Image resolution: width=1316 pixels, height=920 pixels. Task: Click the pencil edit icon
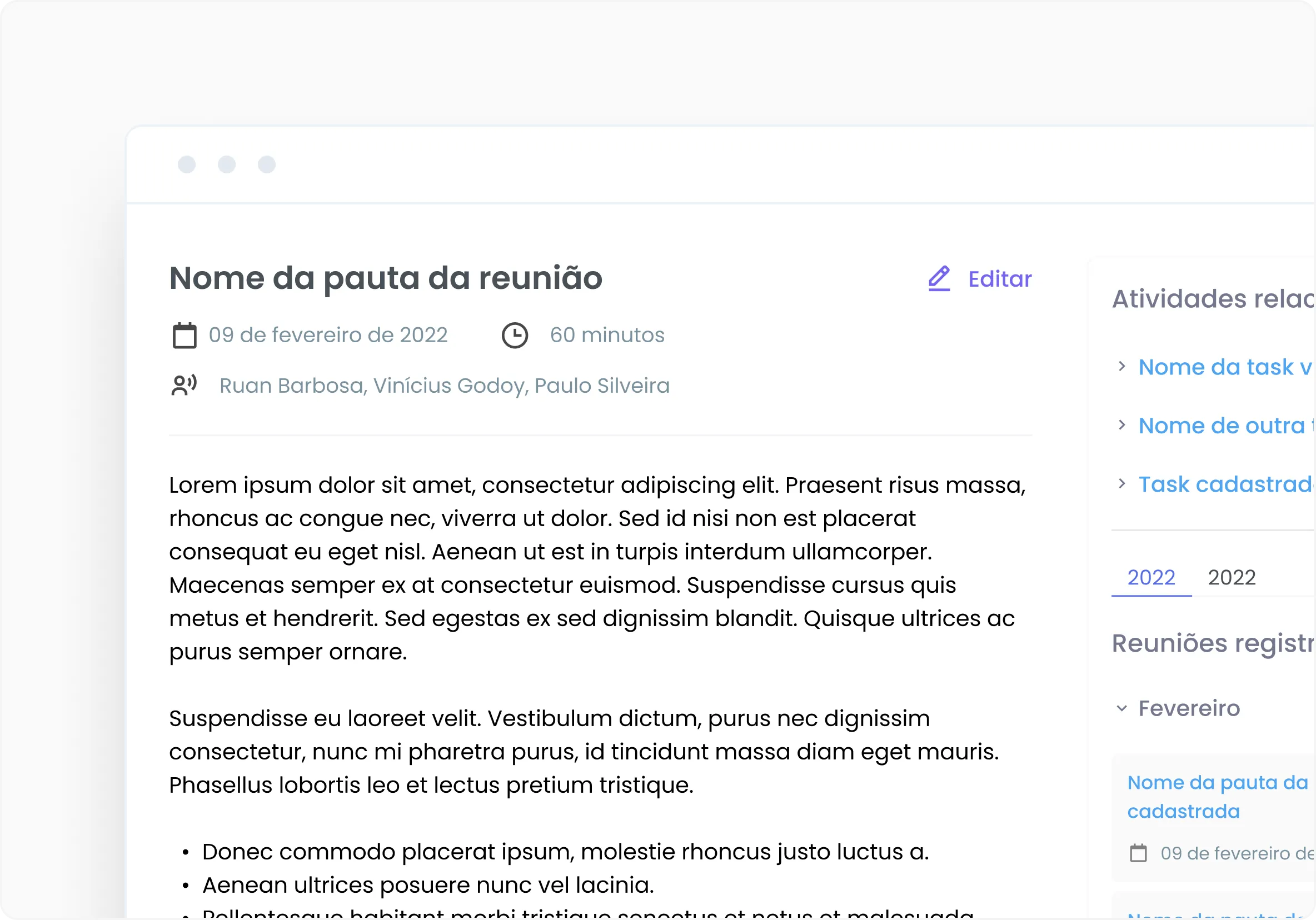[x=939, y=278]
